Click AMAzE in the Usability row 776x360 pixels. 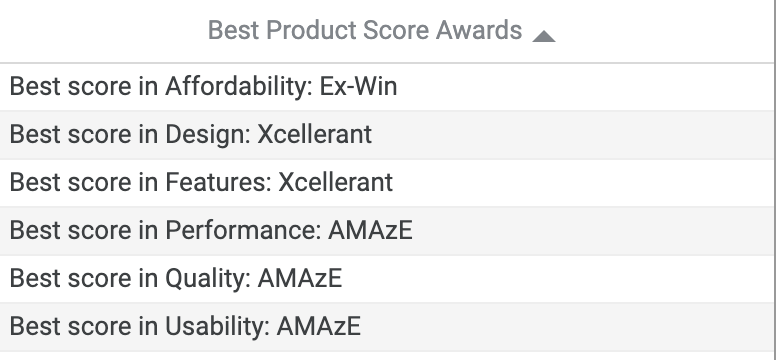coord(319,327)
